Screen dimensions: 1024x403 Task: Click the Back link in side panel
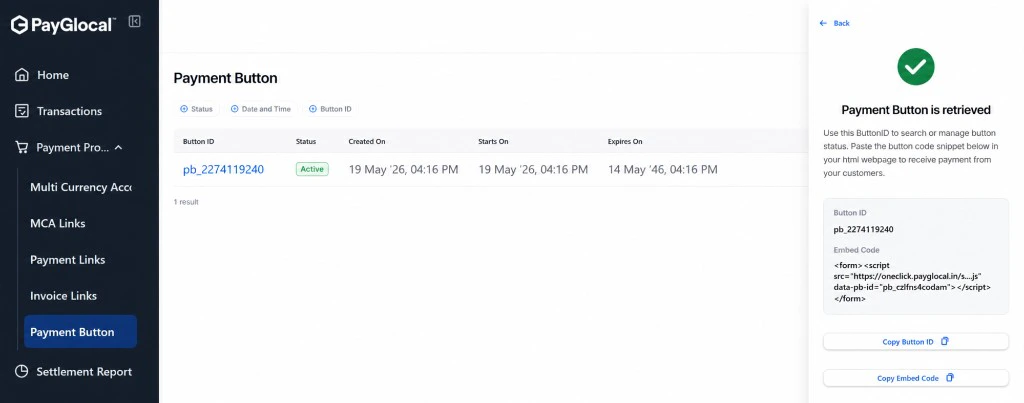click(x=835, y=23)
